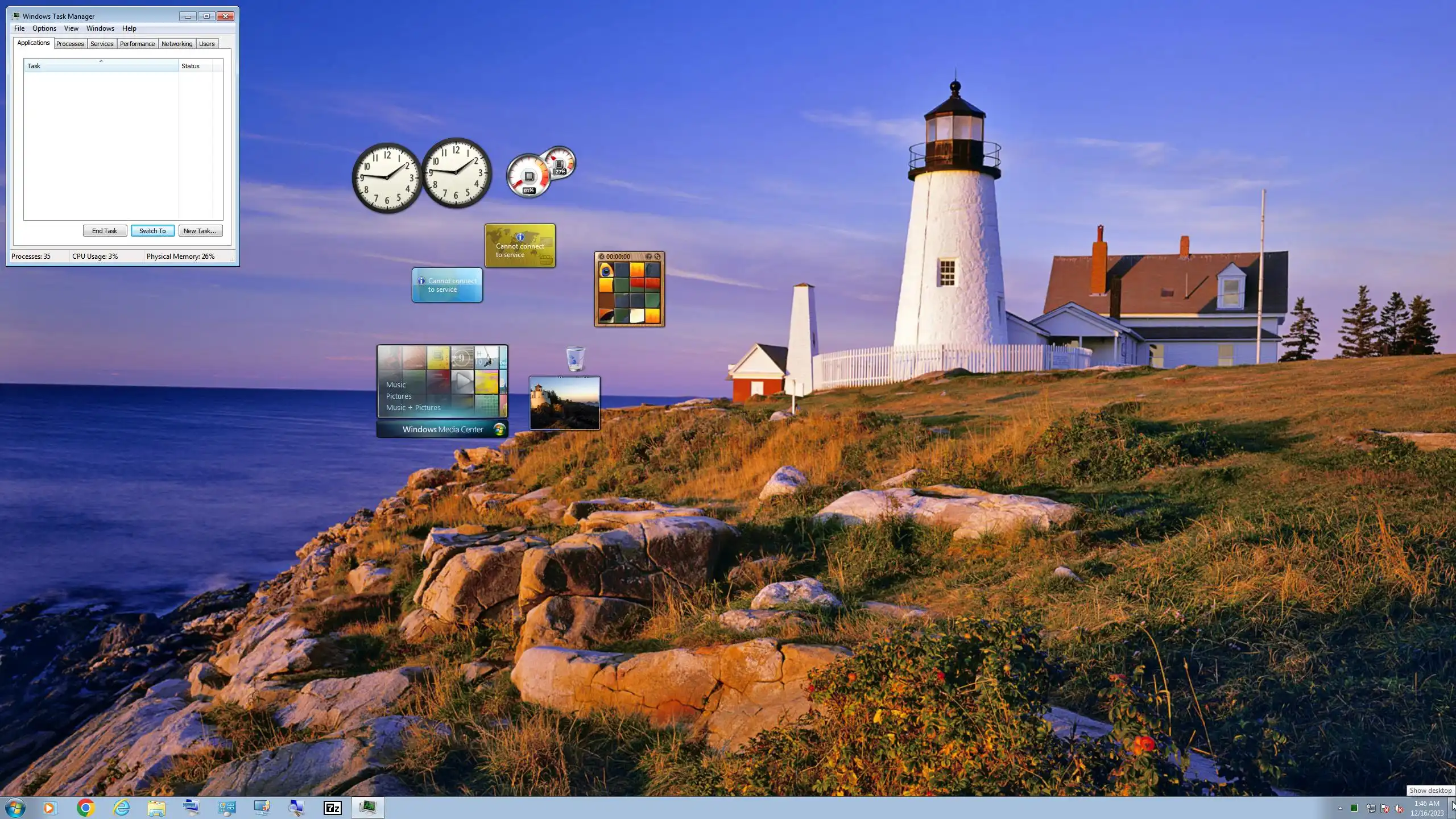Screen dimensions: 1456x819
Task: Sort the list by Task column header
Action: pos(101,66)
